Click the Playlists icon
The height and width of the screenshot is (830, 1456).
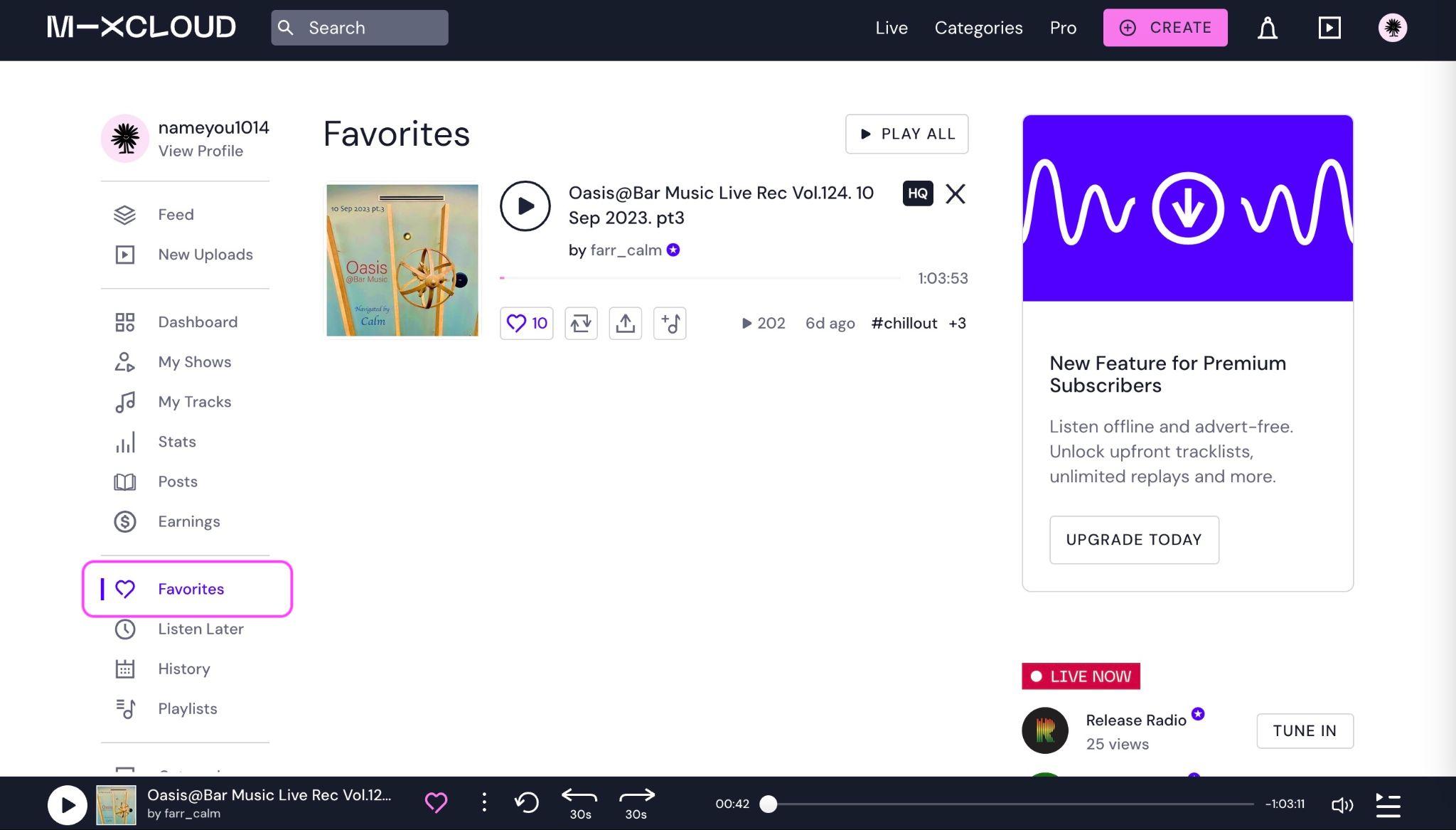(125, 708)
